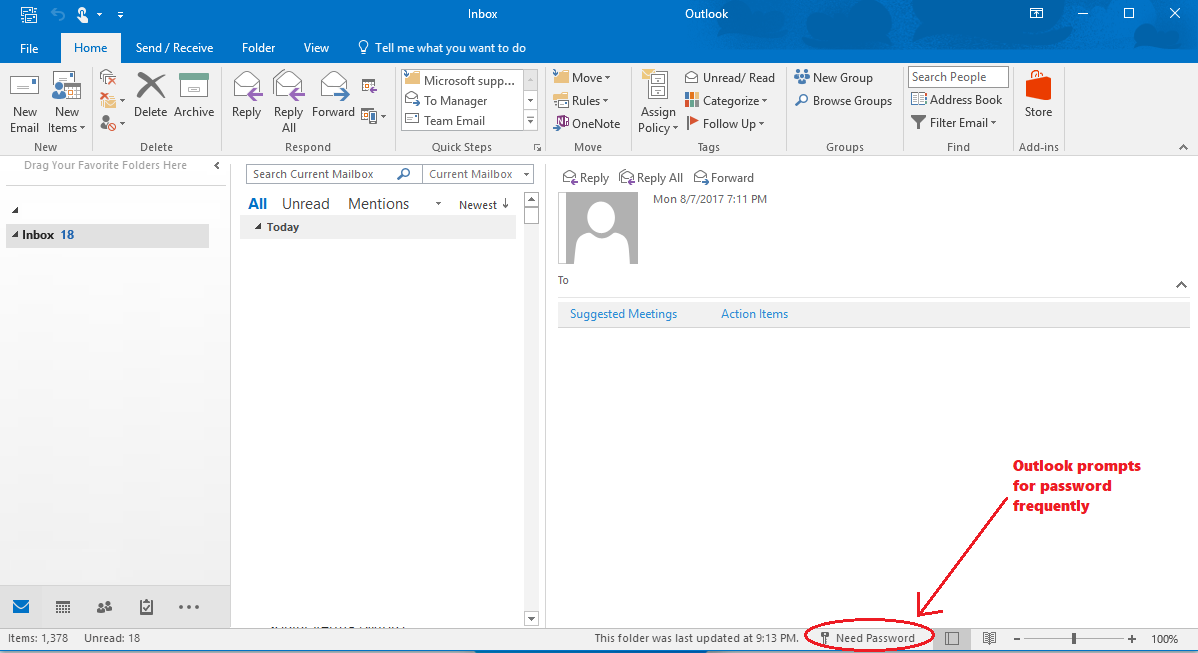Click the Reply All button

[x=651, y=177]
